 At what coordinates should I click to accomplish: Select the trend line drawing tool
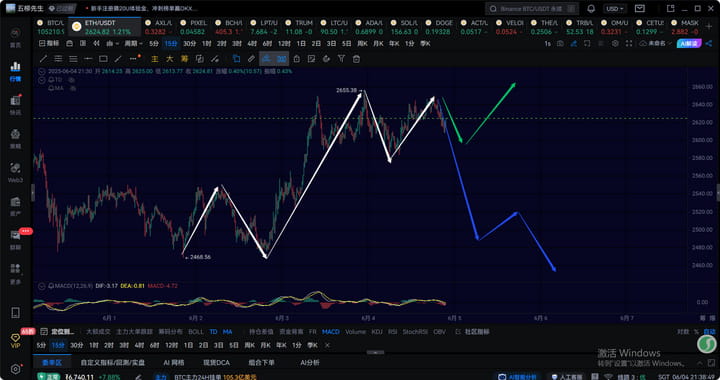44,59
